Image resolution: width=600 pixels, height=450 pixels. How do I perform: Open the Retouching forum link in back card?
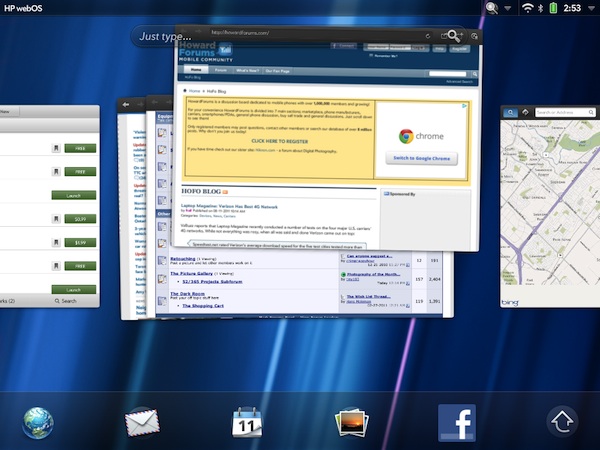pos(183,259)
